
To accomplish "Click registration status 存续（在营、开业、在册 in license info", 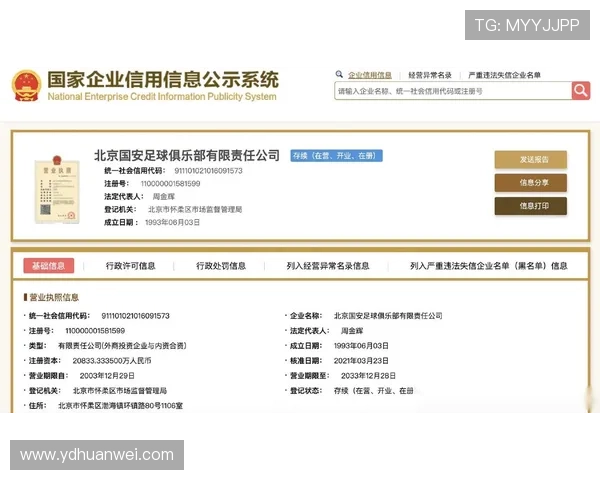I will [373, 391].
